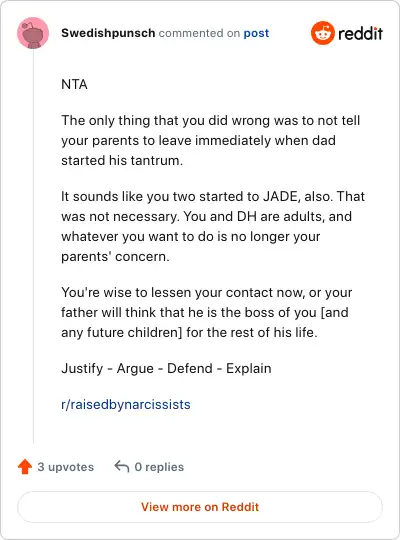Open the Swedishpunsch username profile

[108, 33]
